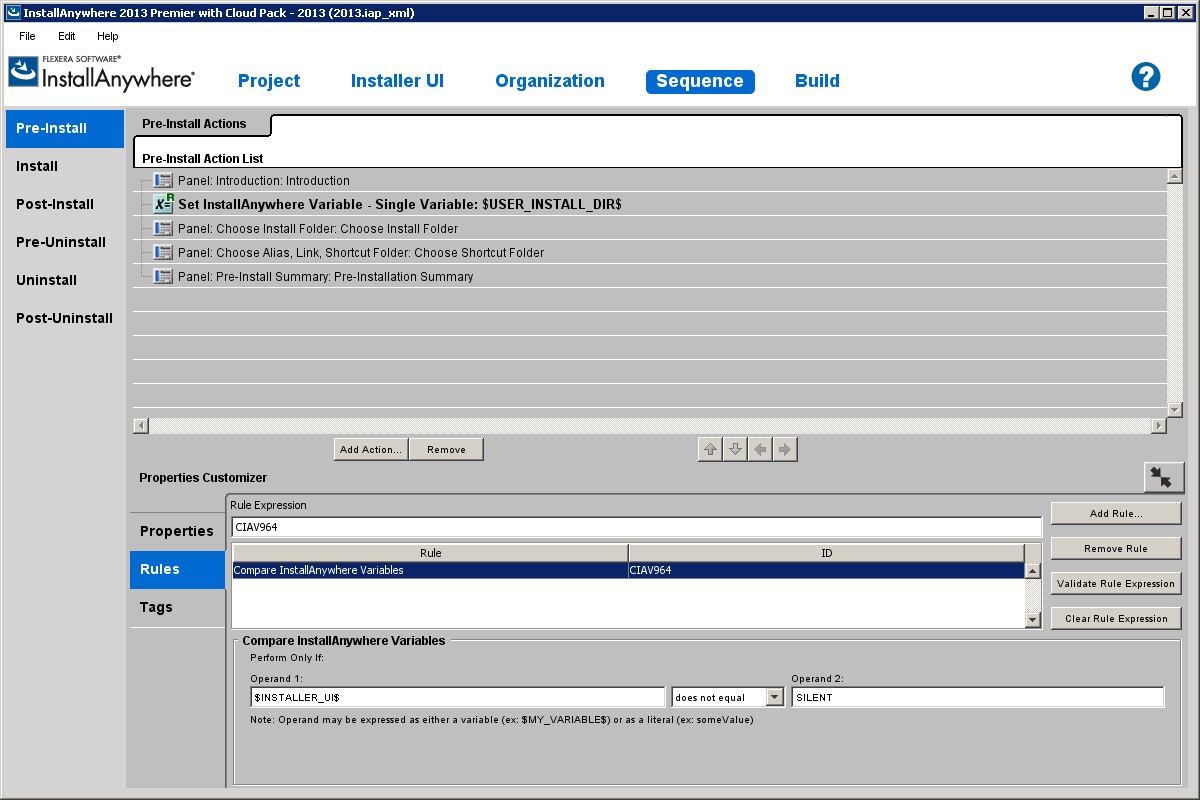Click action list horizontal scroll left arrow

tap(141, 426)
